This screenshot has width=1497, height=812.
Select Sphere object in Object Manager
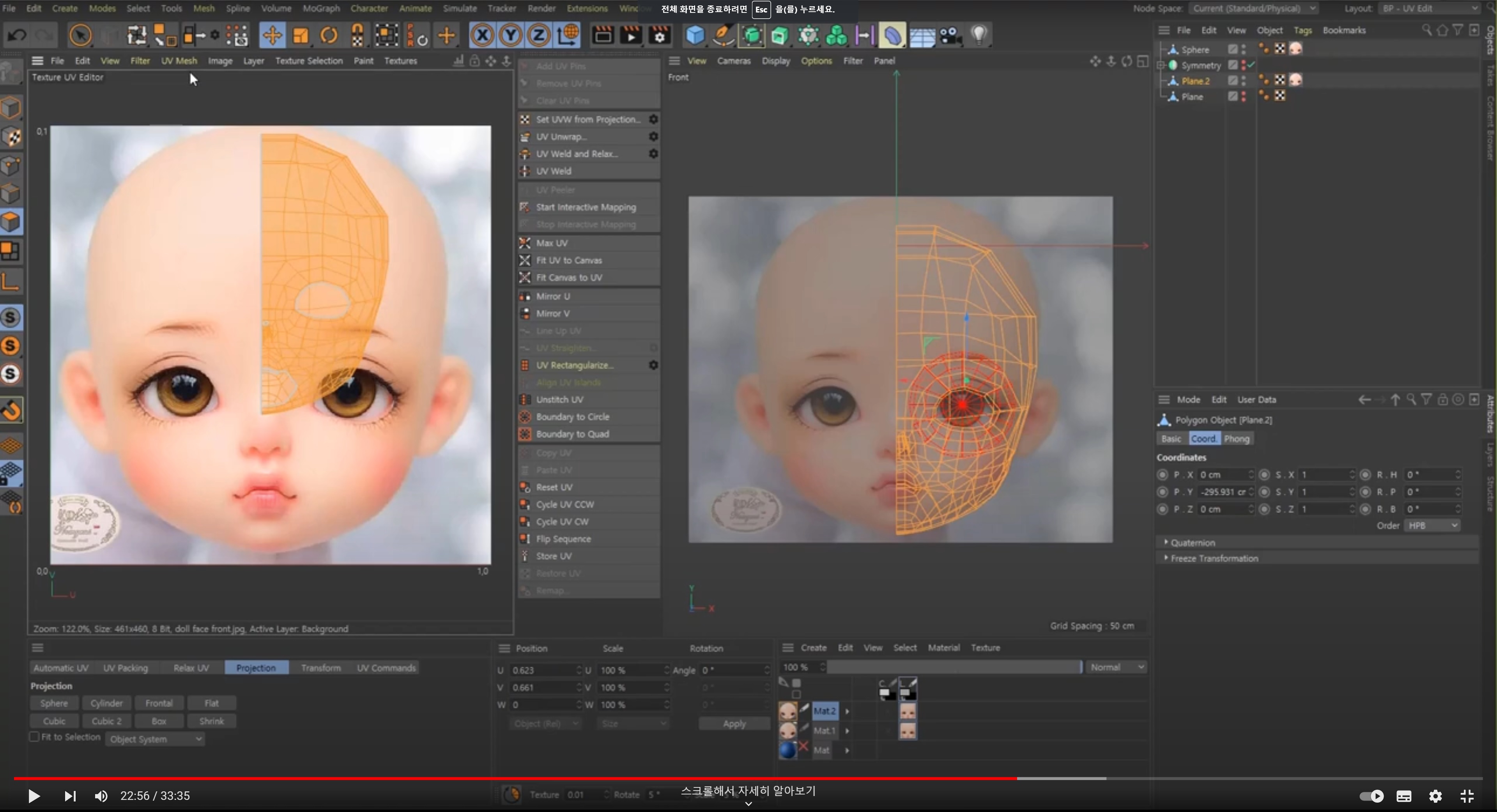[1195, 50]
